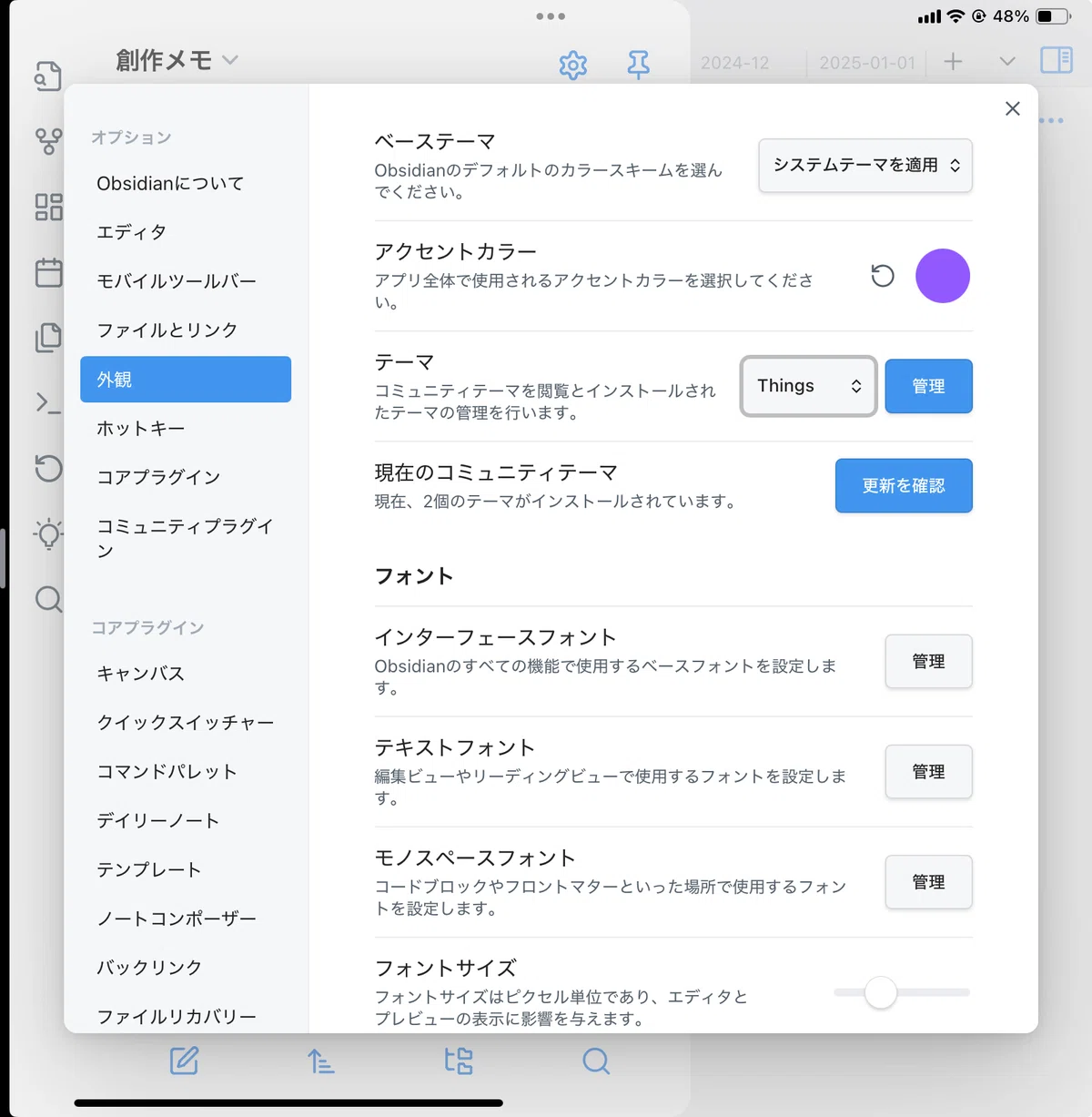Open コアプラグイン in the options list

click(x=186, y=477)
